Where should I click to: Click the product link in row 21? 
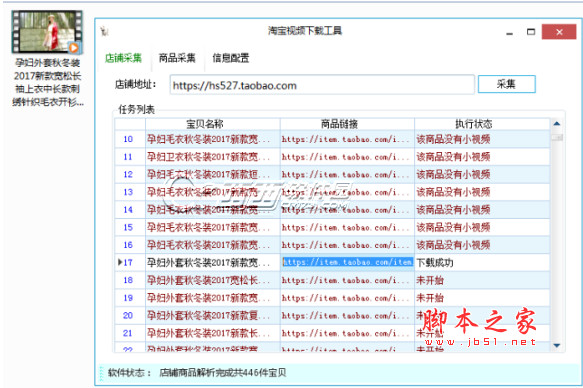pyautogui.click(x=347, y=333)
